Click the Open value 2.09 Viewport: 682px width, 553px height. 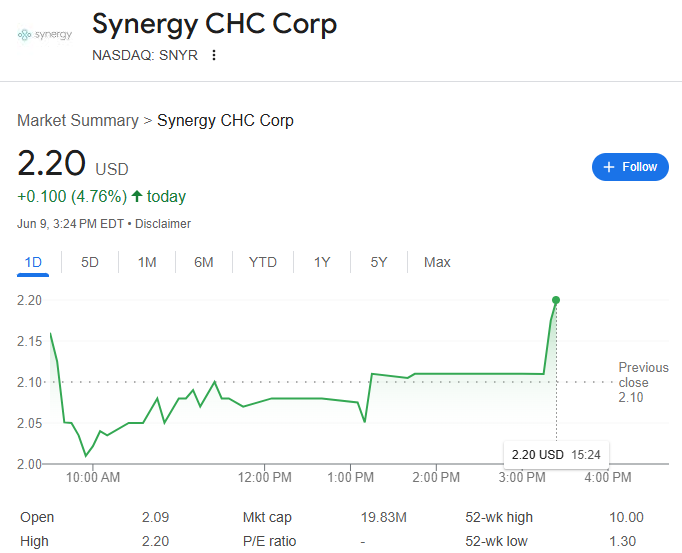coord(155,517)
